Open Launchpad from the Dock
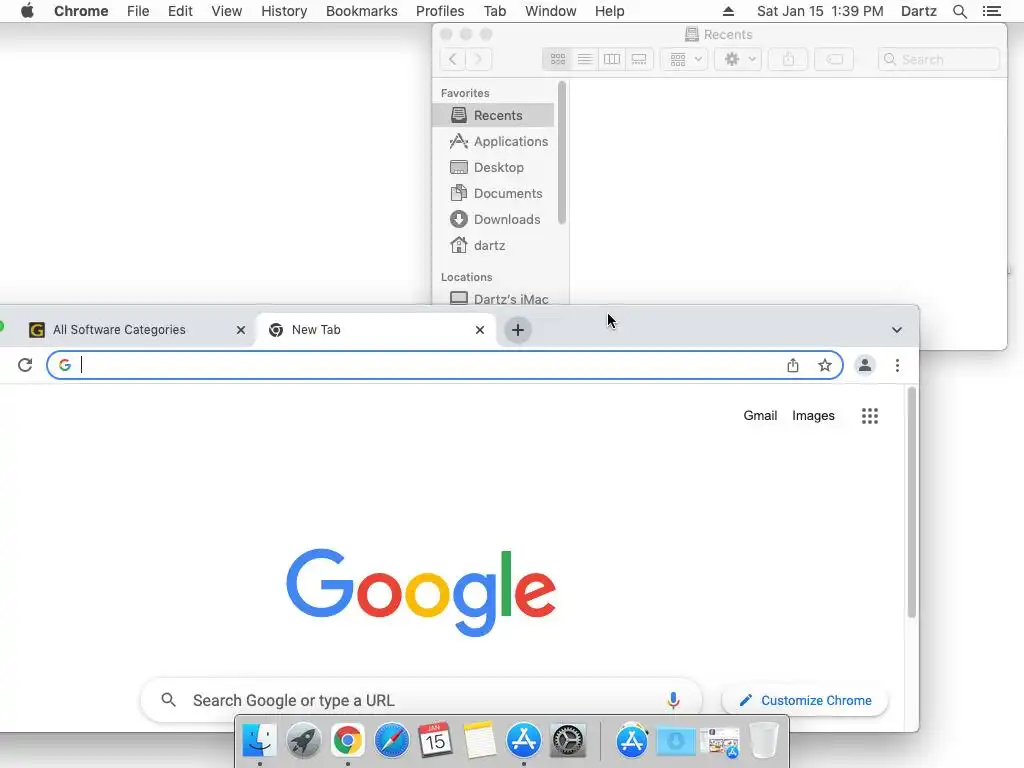This screenshot has height=768, width=1024. (304, 740)
